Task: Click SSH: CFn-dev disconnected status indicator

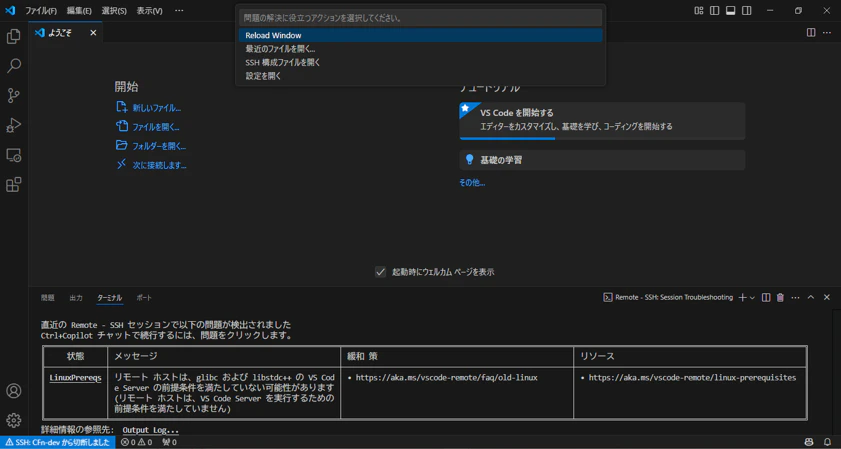Action: (58, 443)
